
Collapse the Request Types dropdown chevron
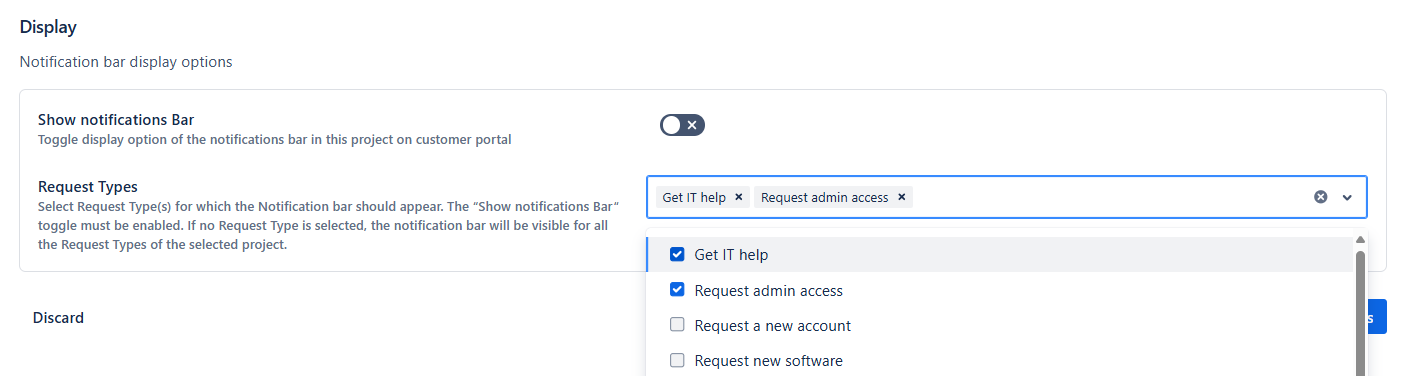(1347, 197)
